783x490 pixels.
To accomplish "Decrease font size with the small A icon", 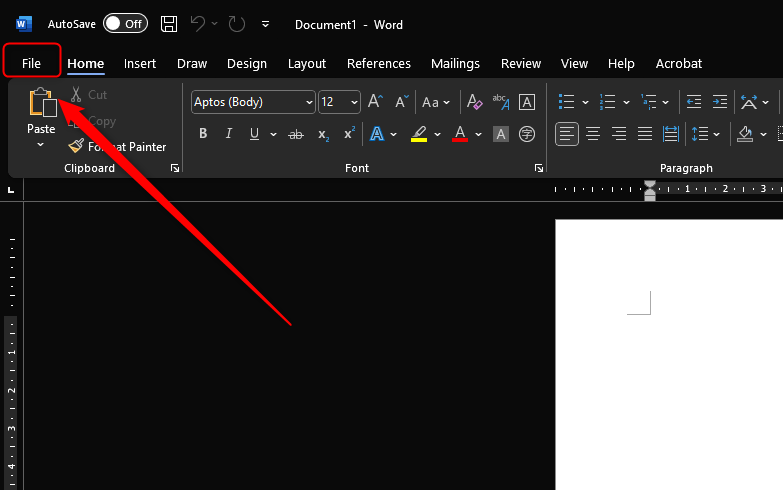I will (x=401, y=102).
